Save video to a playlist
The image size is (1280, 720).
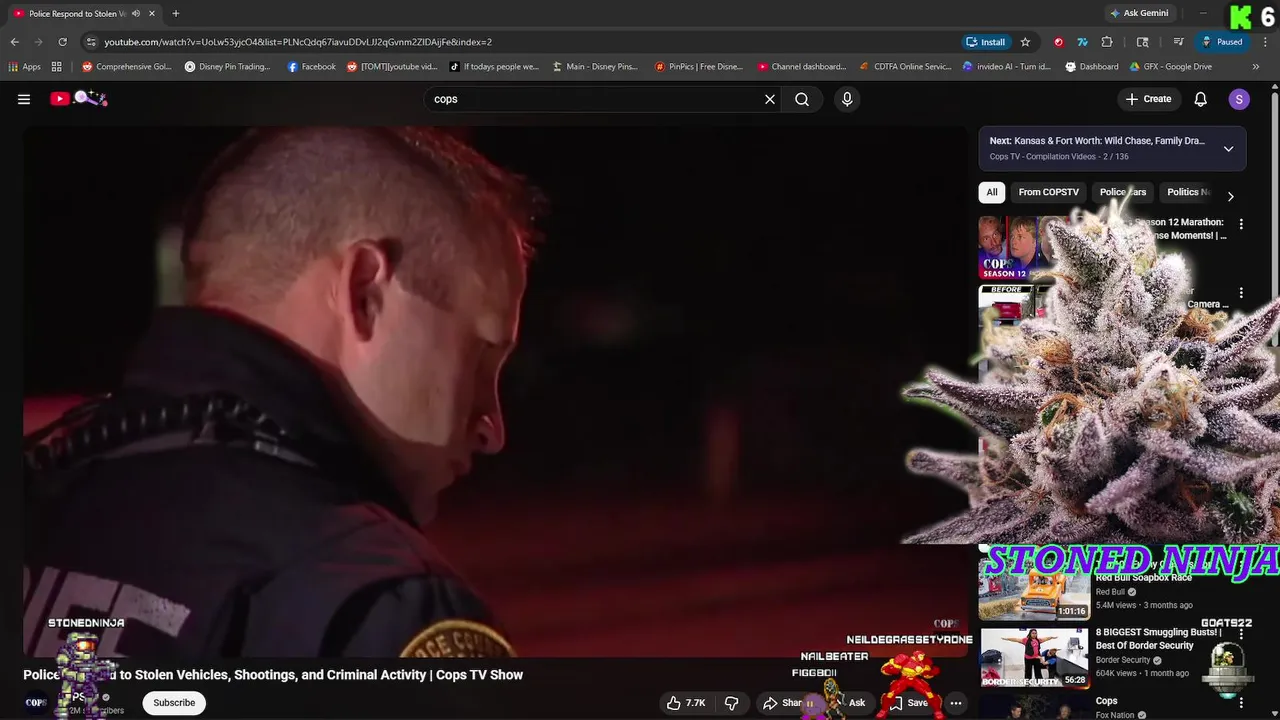point(909,703)
